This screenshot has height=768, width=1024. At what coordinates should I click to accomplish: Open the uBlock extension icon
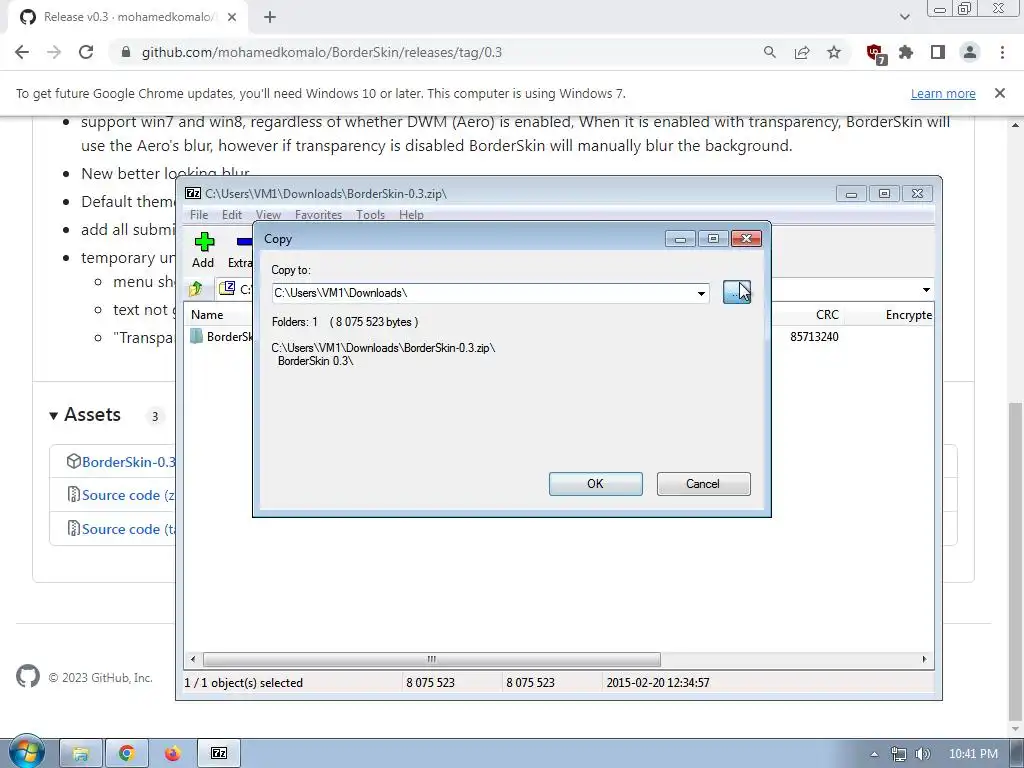[875, 53]
